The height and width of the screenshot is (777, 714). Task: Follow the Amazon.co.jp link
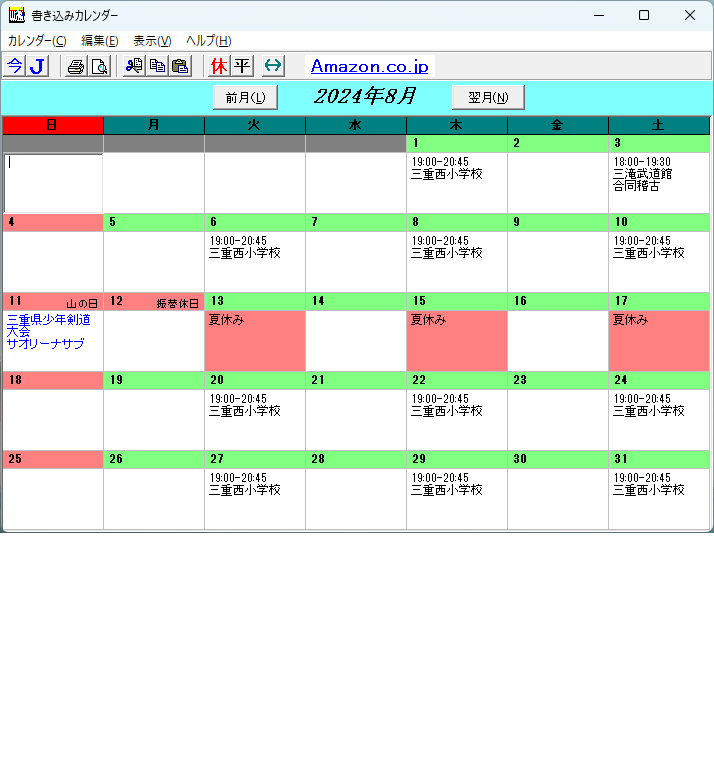369,66
